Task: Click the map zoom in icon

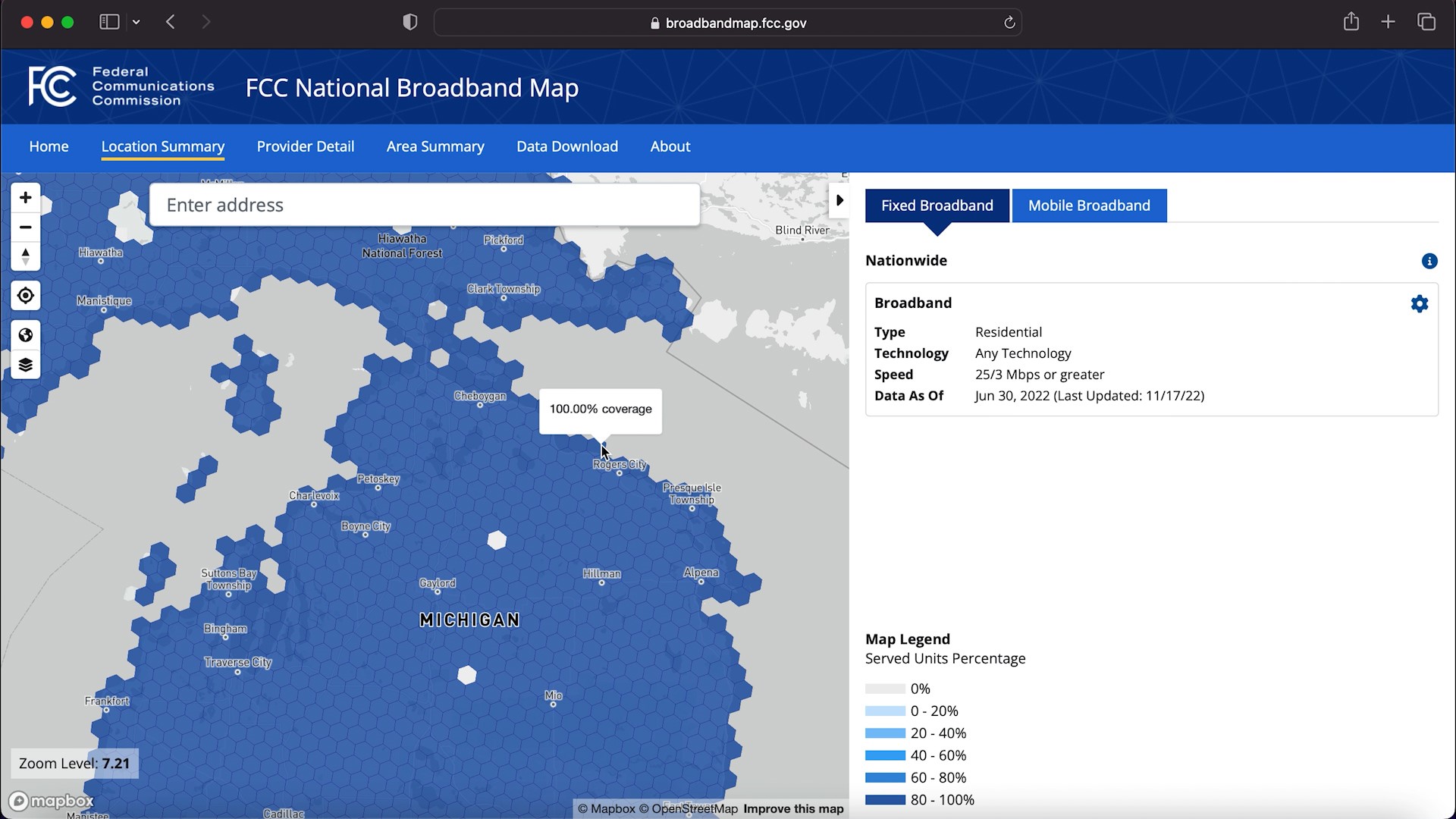Action: coord(25,197)
